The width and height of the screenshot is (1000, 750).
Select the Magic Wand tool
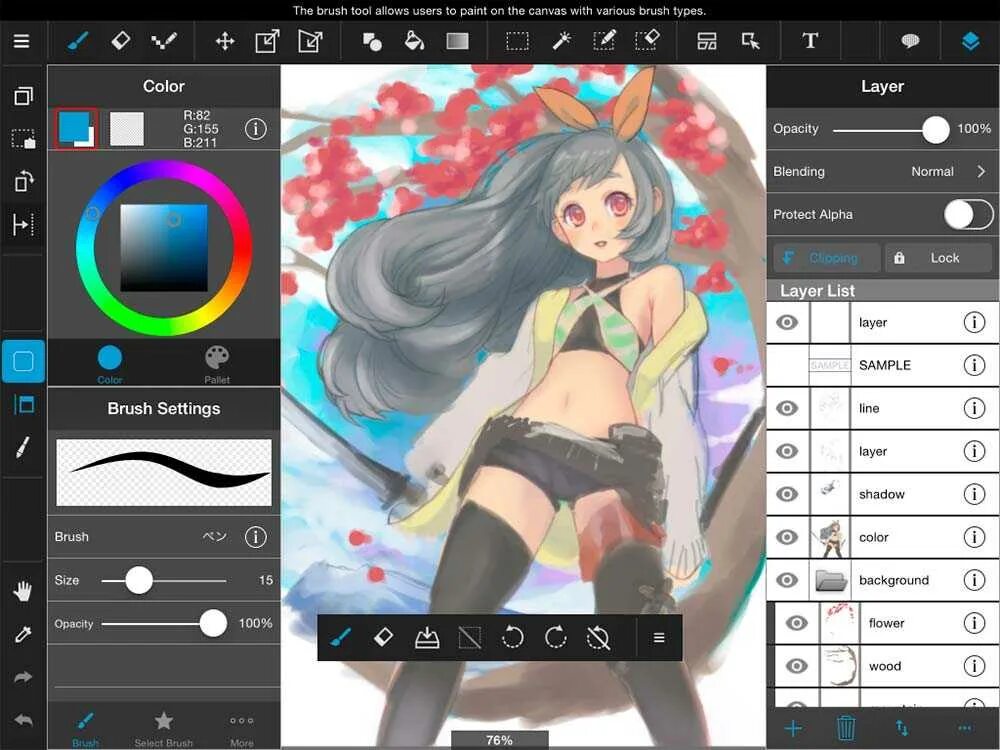pos(561,41)
